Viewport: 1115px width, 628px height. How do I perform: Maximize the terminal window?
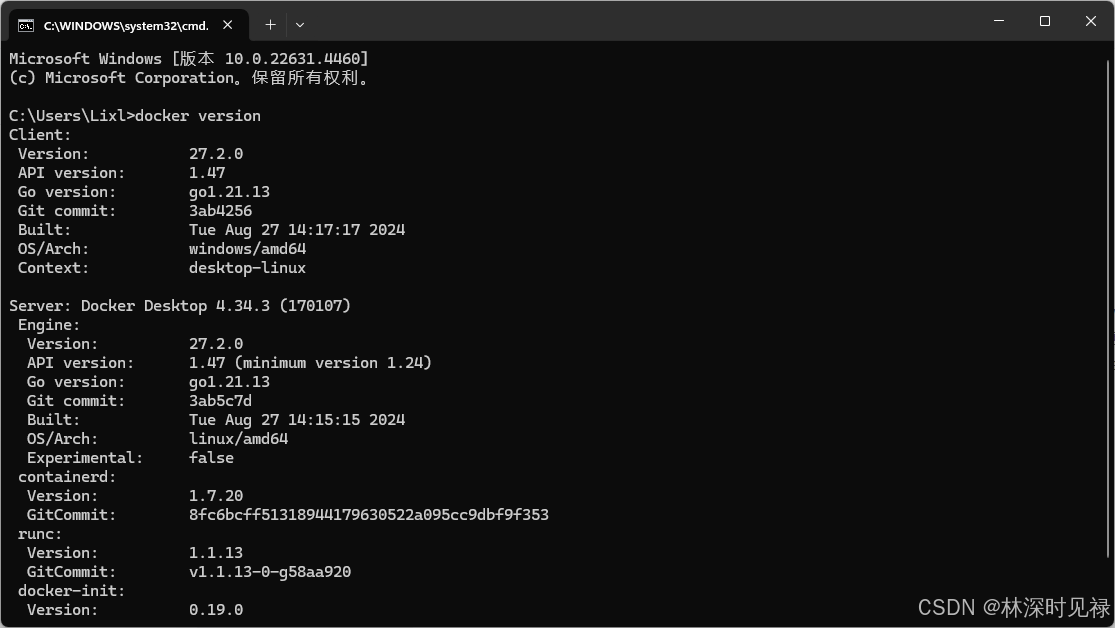[1045, 21]
